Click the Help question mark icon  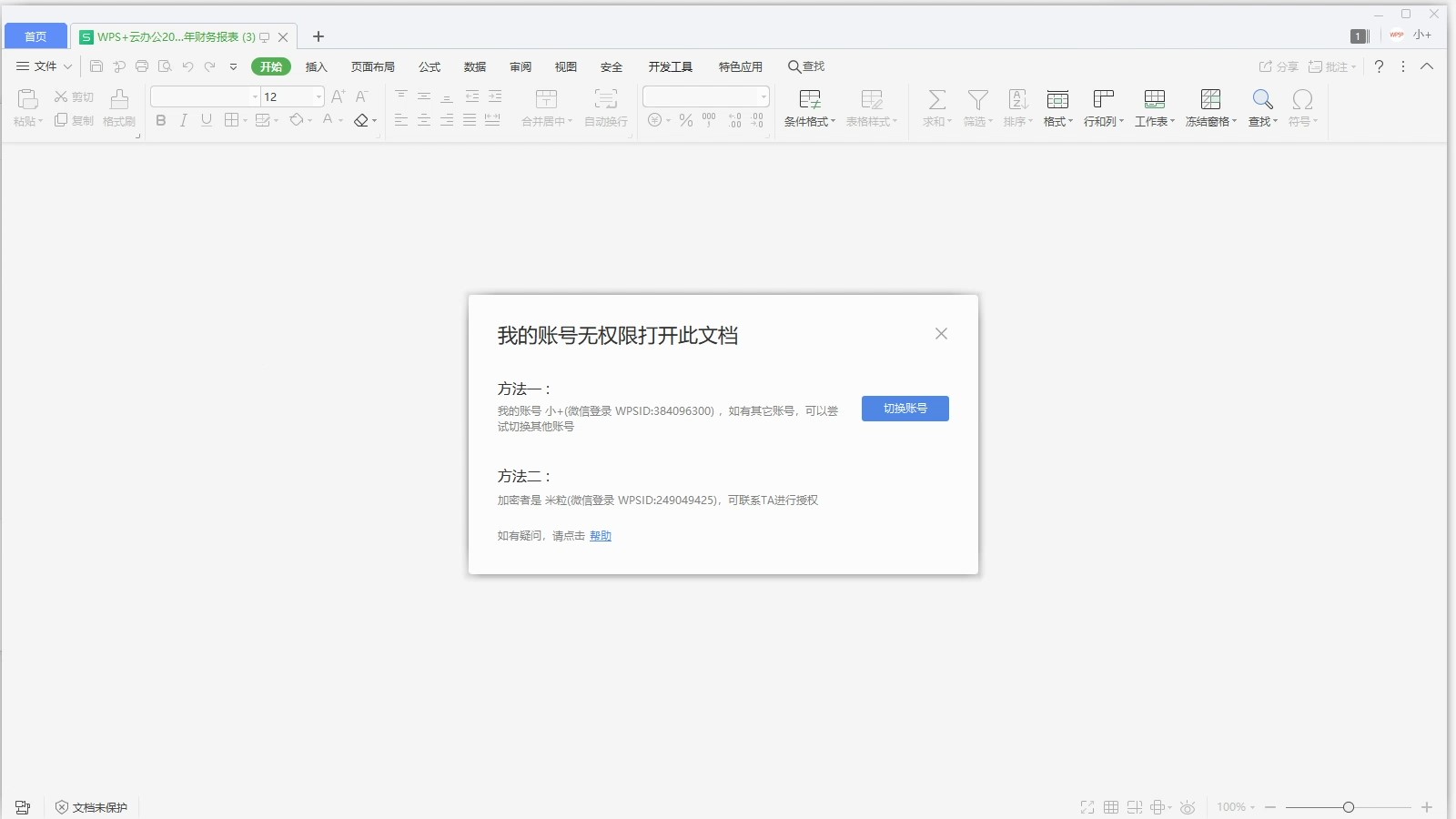pos(1379,66)
